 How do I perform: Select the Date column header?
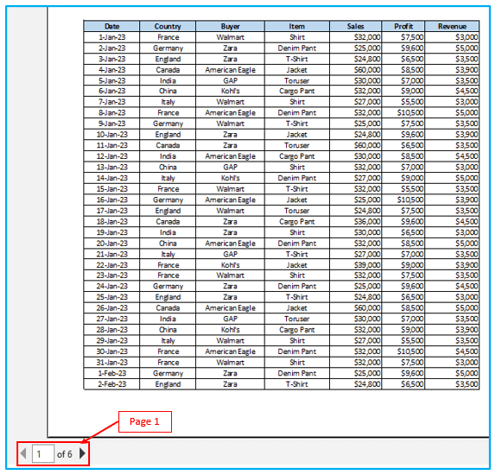(112, 26)
